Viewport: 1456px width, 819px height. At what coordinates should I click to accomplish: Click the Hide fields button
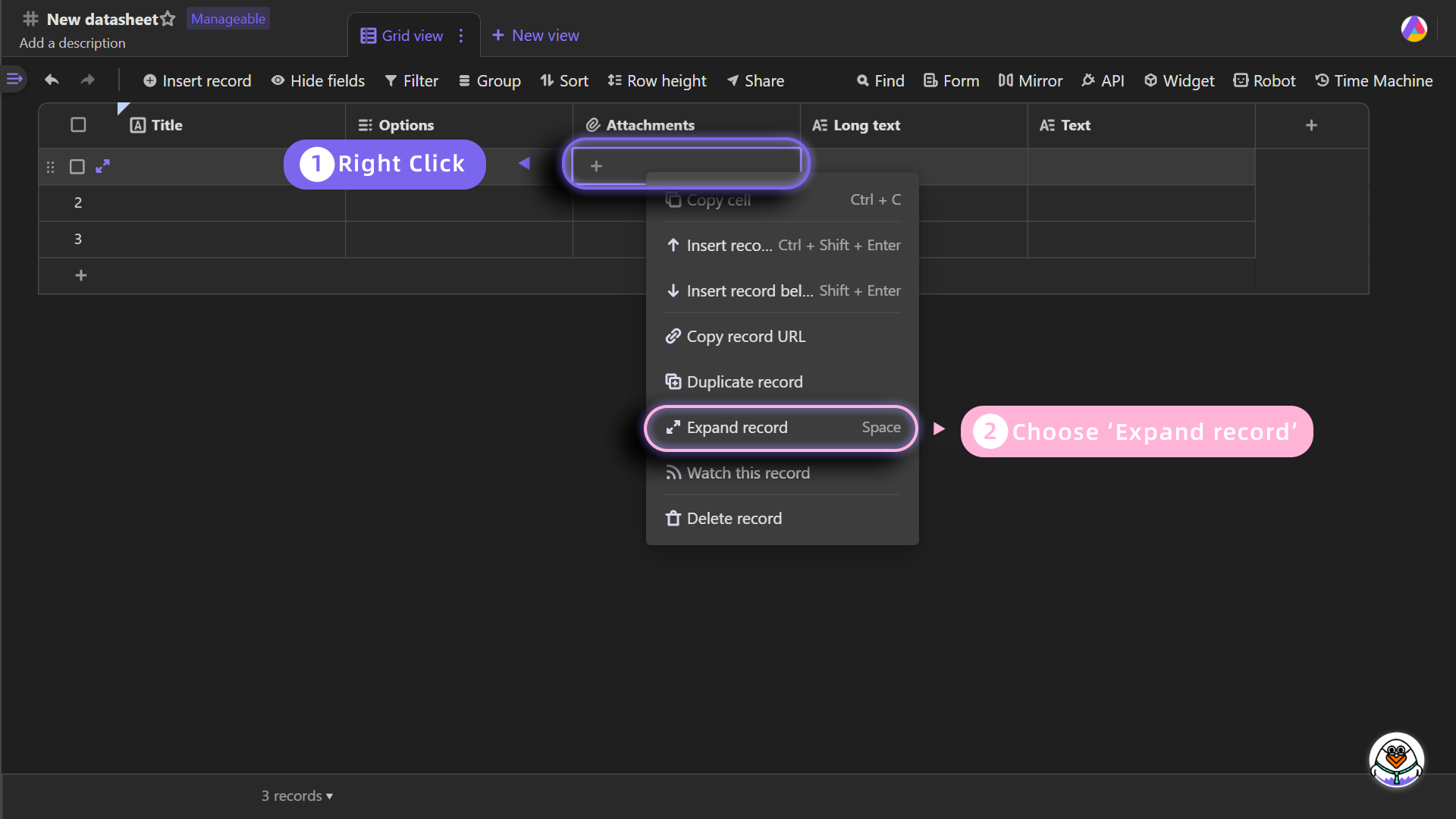(317, 81)
